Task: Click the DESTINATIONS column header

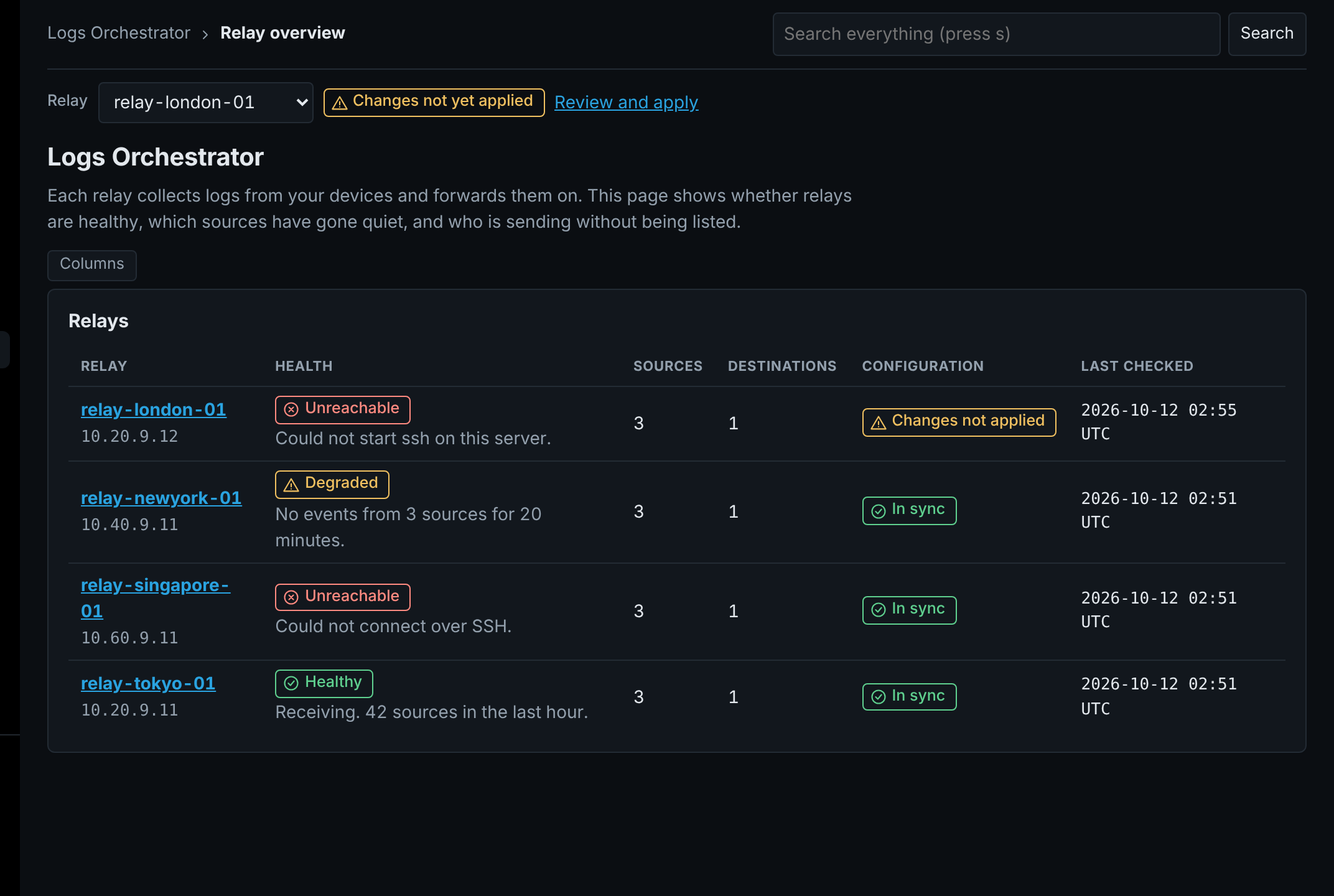Action: 782,366
